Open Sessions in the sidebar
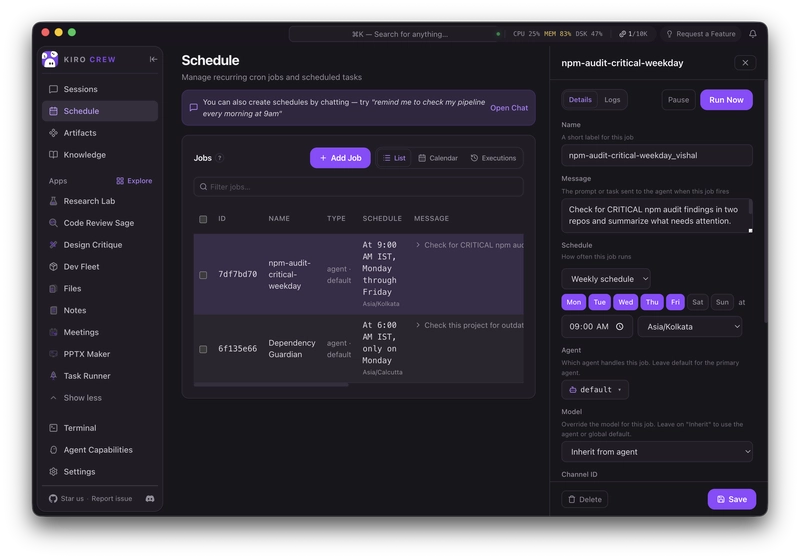 (100, 89)
